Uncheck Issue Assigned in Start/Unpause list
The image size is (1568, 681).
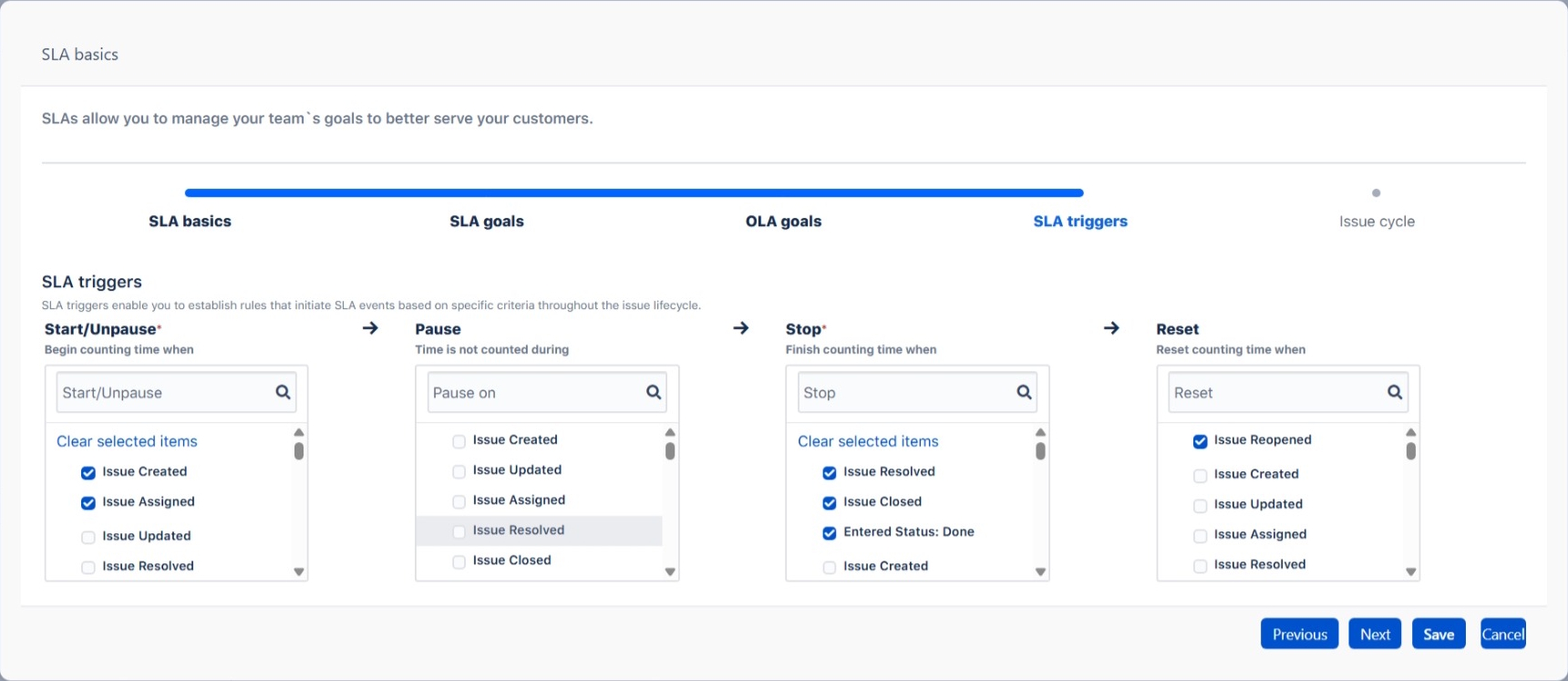(x=88, y=502)
